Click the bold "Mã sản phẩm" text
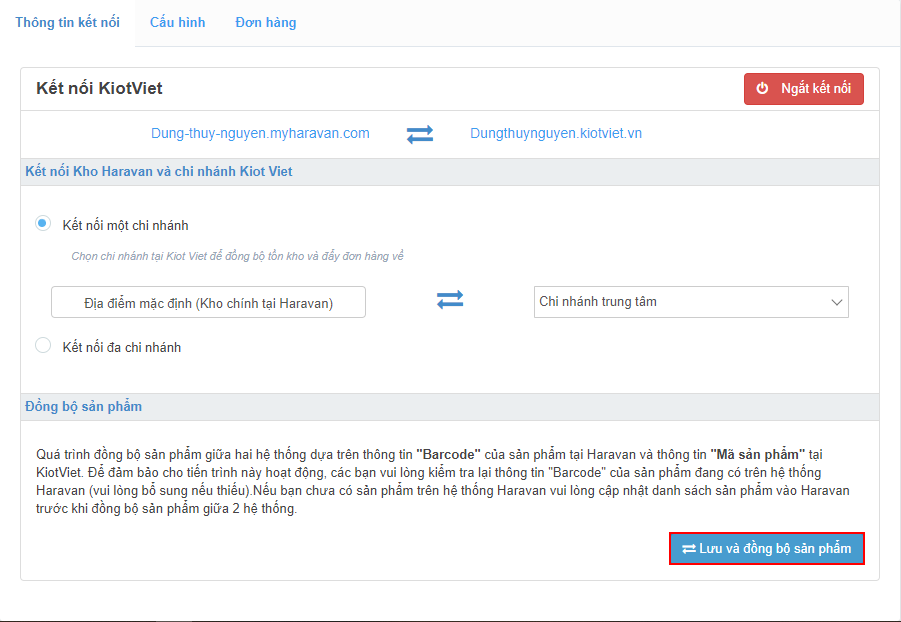This screenshot has width=901, height=622. coord(757,454)
